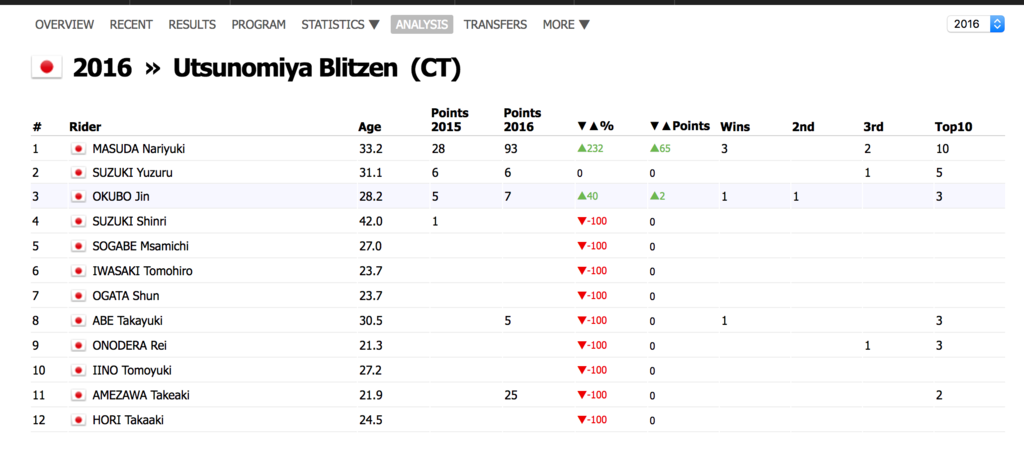The height and width of the screenshot is (462, 1024).
Task: Open the Results tab
Action: (x=192, y=24)
